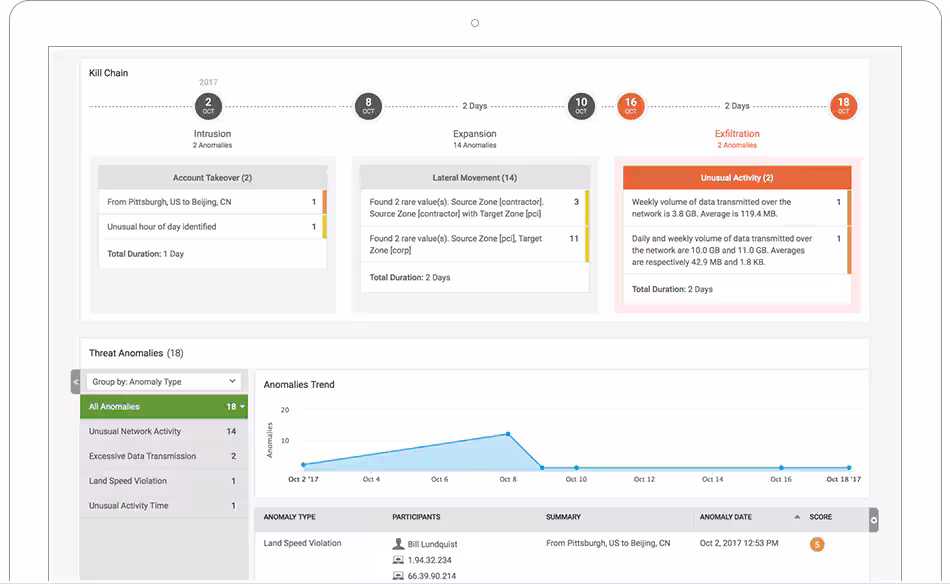Expand the All Anomalies arrow
The height and width of the screenshot is (584, 950).
(242, 407)
